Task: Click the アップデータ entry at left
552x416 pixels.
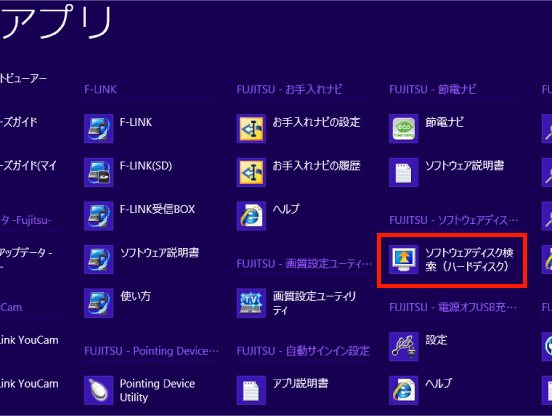Action: (x=26, y=259)
